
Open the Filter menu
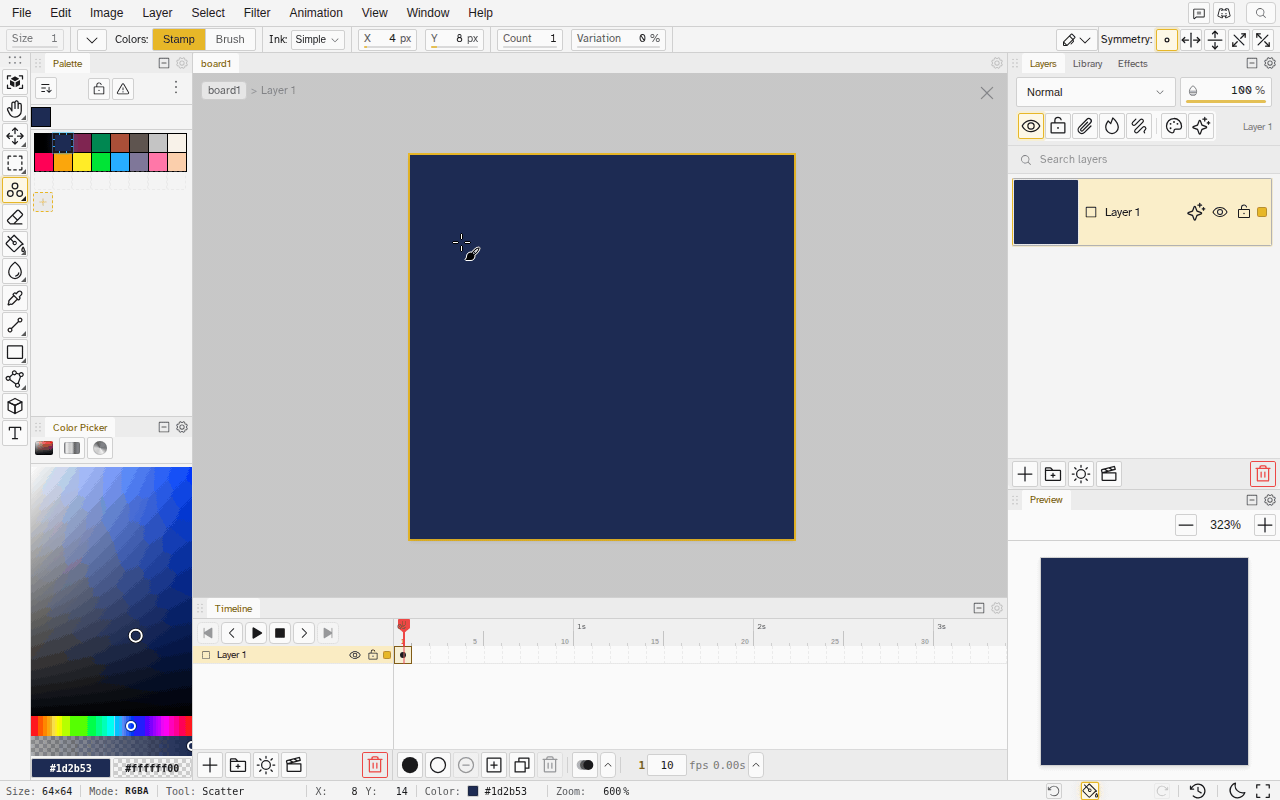[x=257, y=13]
